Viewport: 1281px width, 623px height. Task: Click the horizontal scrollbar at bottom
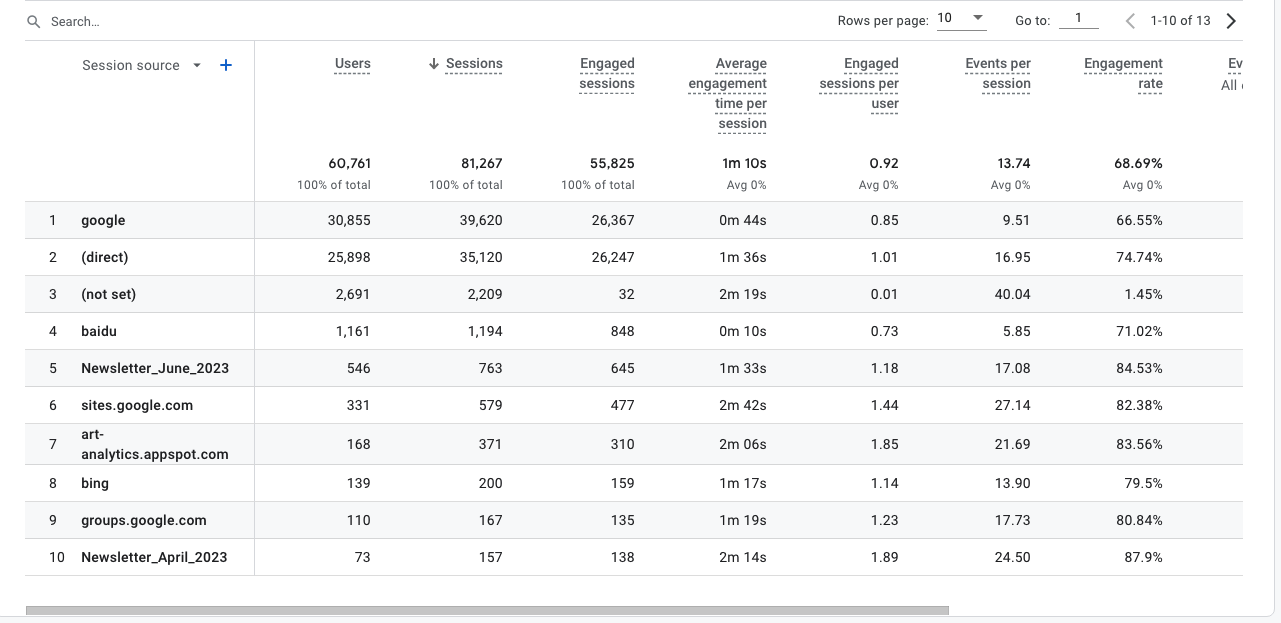(x=487, y=610)
